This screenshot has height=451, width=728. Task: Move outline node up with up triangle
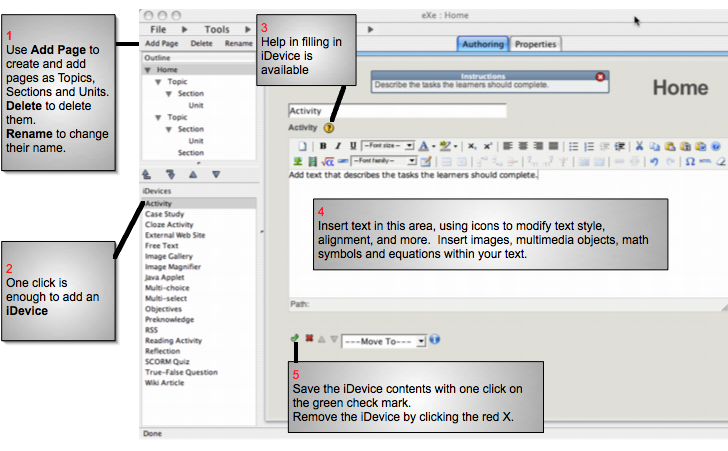coord(193,175)
